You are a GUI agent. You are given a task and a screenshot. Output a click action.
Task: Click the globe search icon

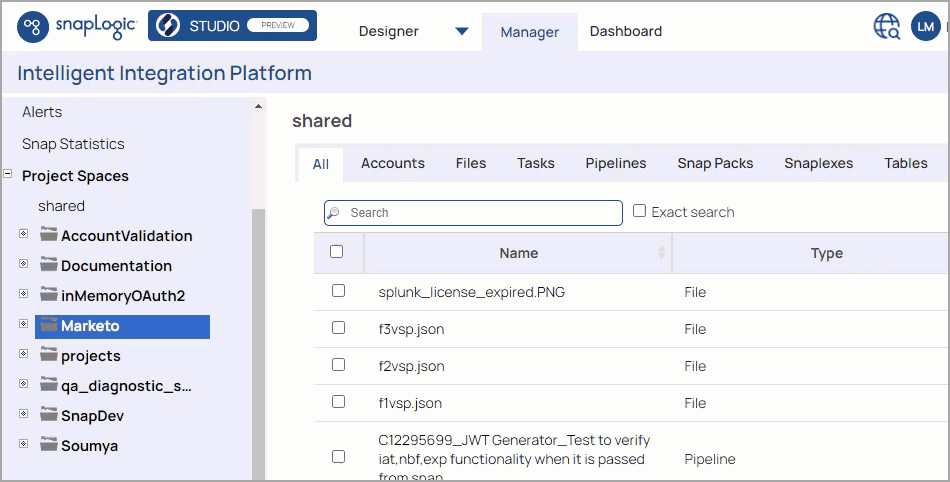(x=886, y=27)
